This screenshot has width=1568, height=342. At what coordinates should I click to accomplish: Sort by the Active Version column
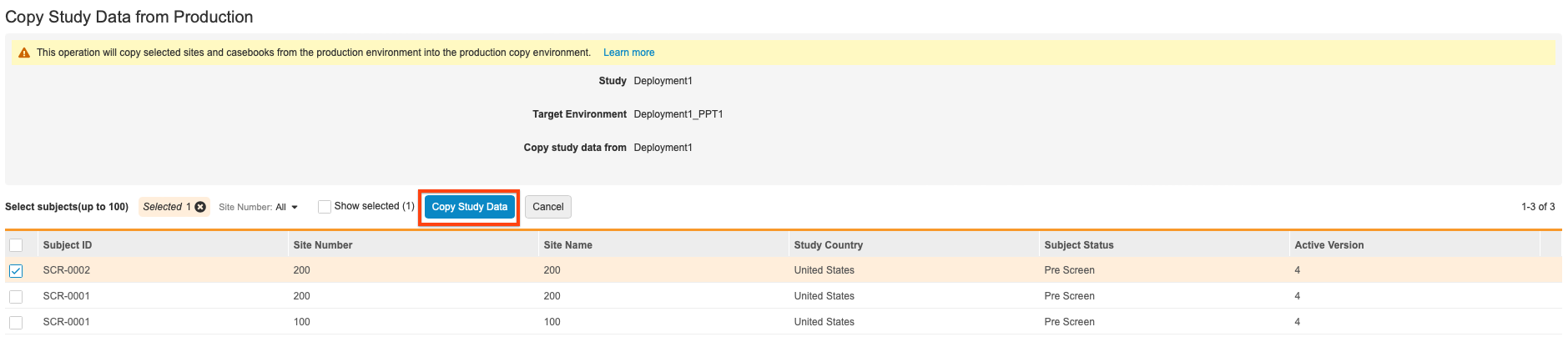(x=1329, y=245)
